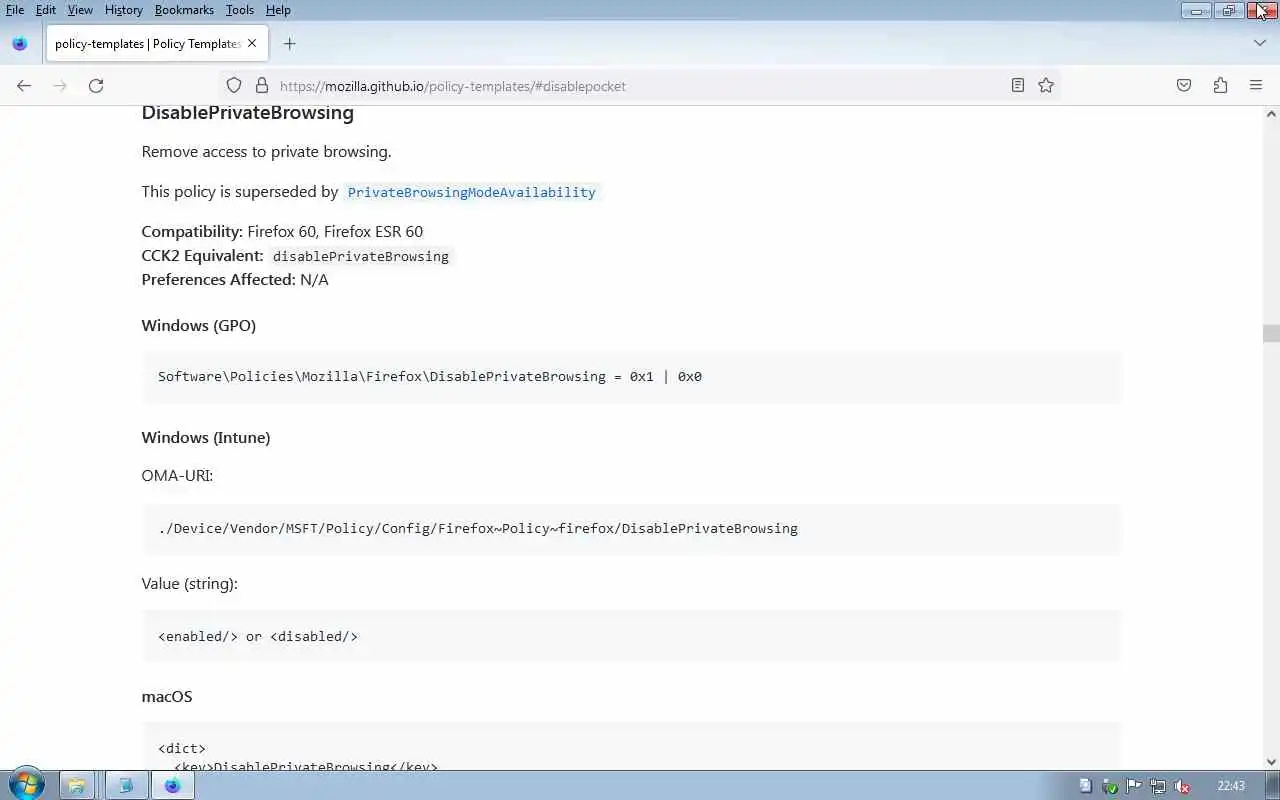Click the network tray icon
The image size is (1280, 800).
point(1158,786)
